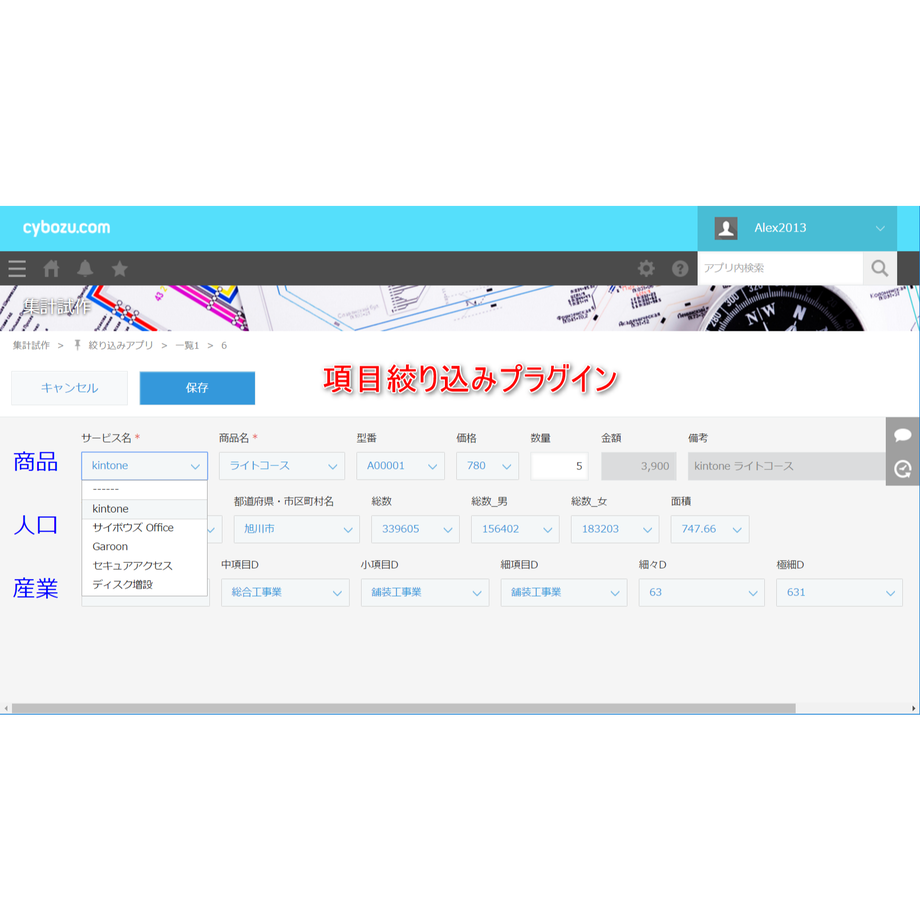The width and height of the screenshot is (920, 920).
Task: Open the 型番 A00001 dropdown
Action: (x=400, y=466)
